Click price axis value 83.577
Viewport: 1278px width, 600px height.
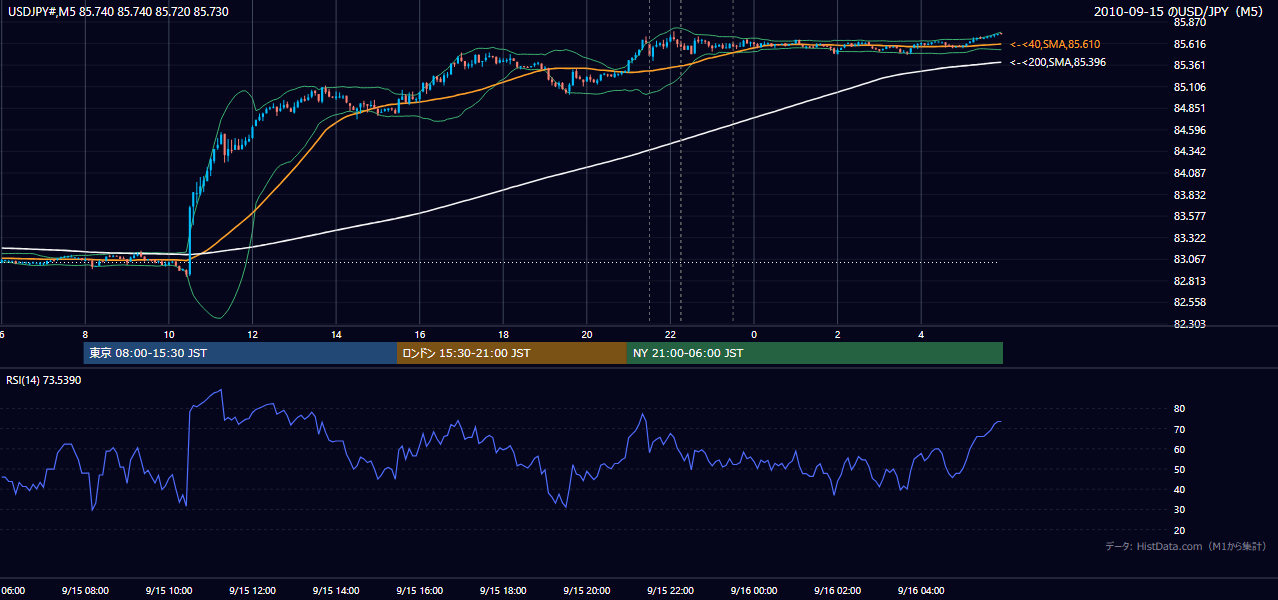(1189, 216)
